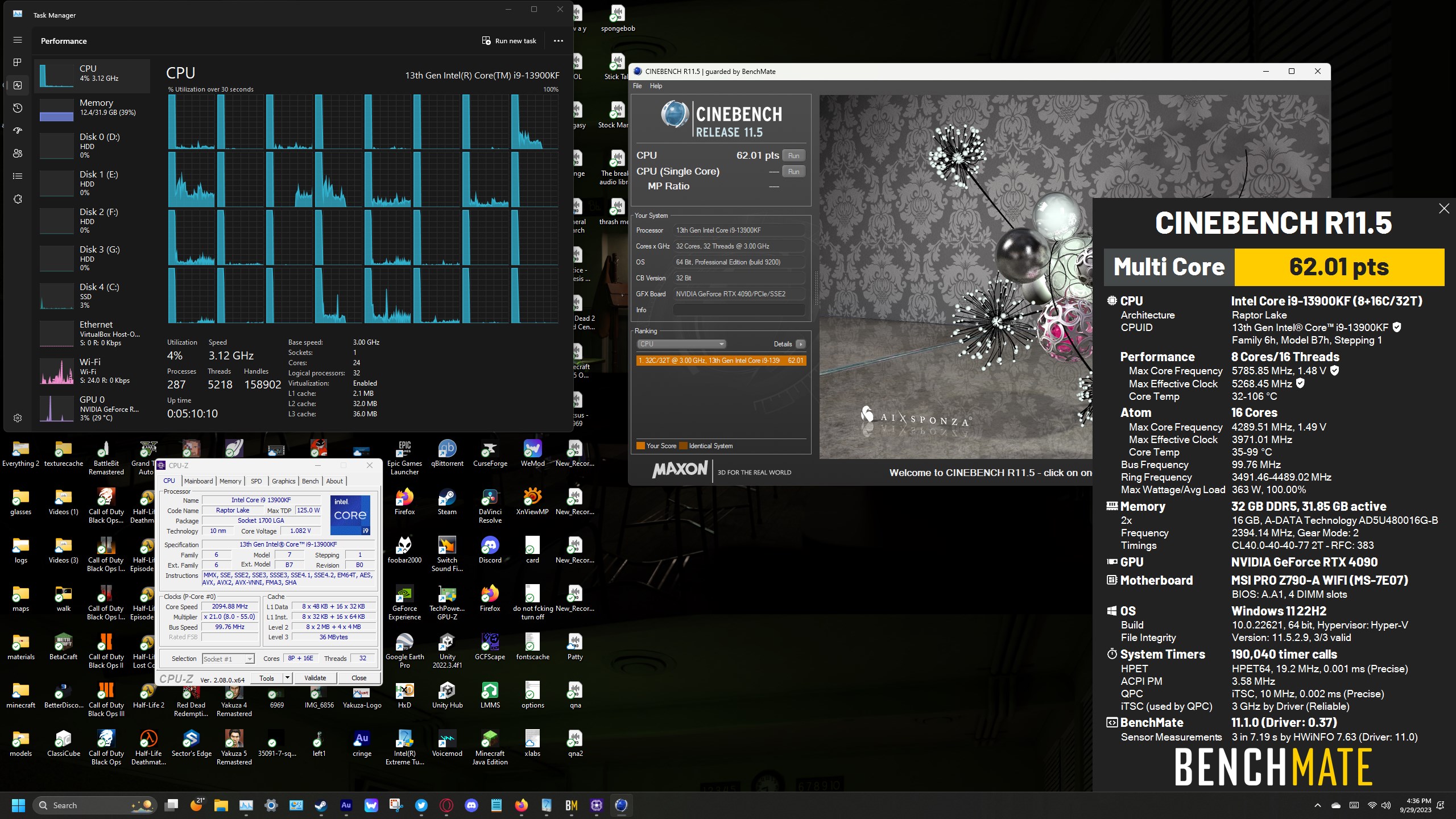This screenshot has height=819, width=1456.
Task: Open Unity Hub desktop icon
Action: (x=447, y=695)
